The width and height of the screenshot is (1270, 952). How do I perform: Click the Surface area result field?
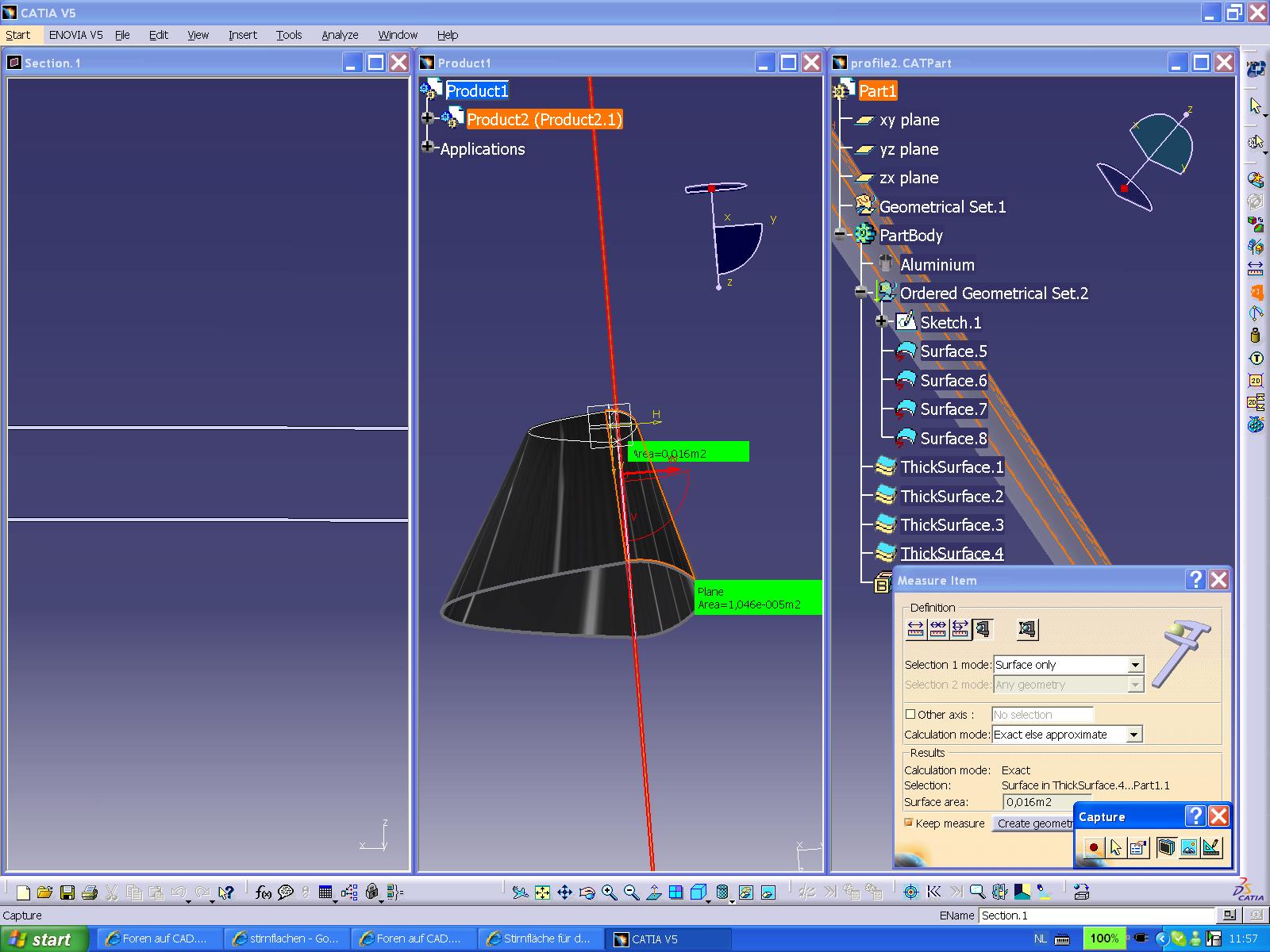(x=1048, y=802)
